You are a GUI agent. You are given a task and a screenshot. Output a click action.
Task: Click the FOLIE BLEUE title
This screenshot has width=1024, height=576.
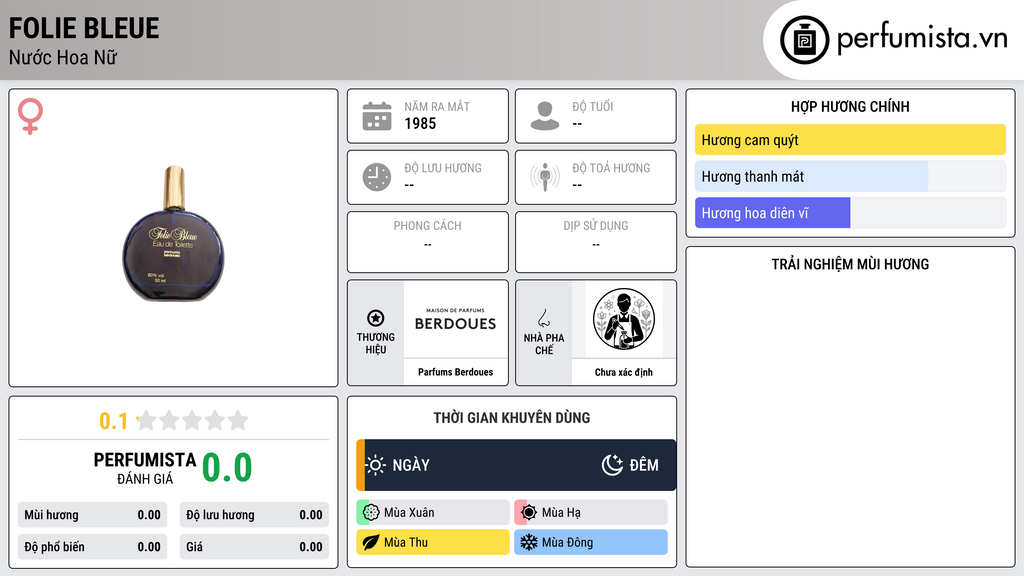click(x=84, y=28)
